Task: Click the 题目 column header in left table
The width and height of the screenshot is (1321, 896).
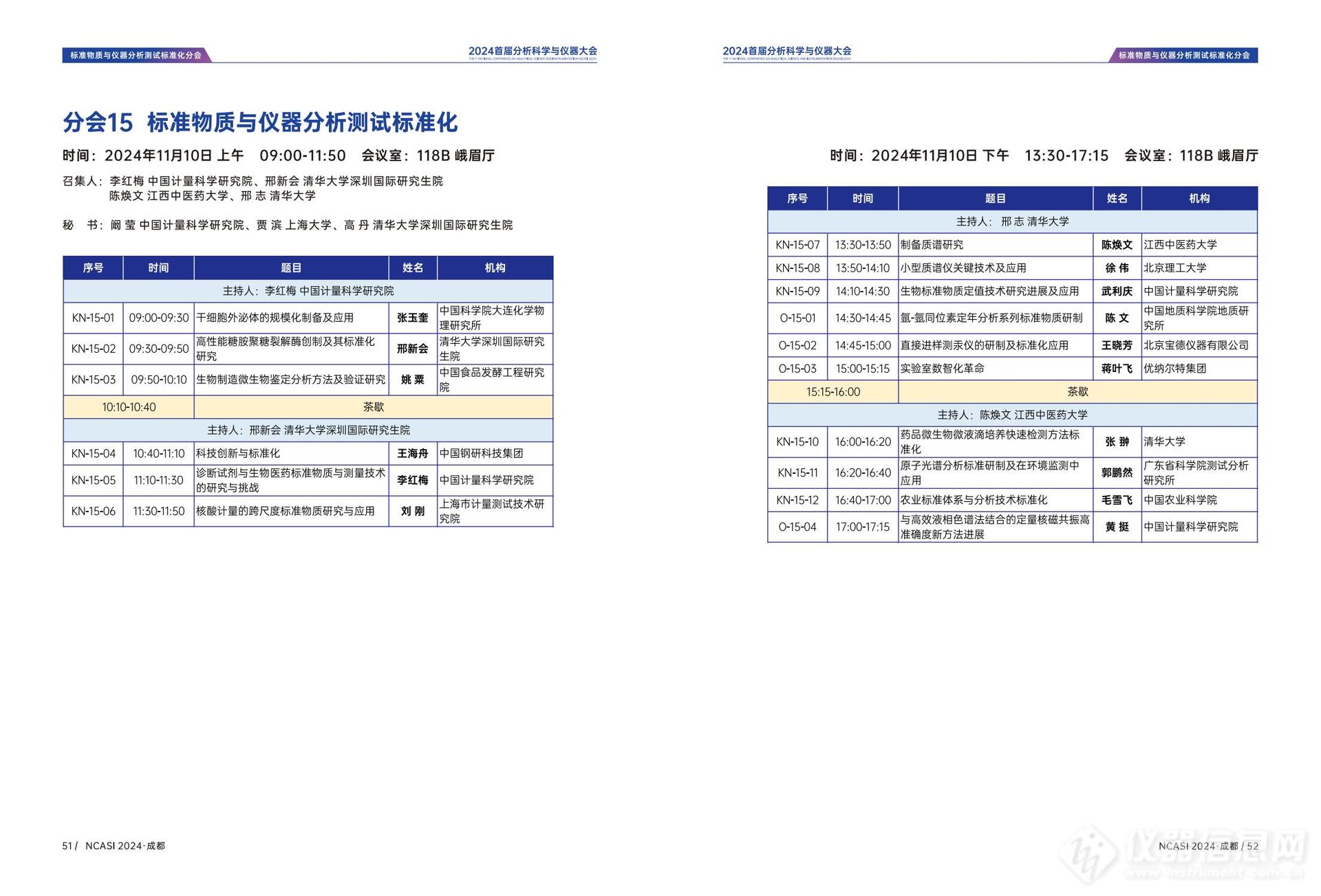Action: click(x=291, y=267)
